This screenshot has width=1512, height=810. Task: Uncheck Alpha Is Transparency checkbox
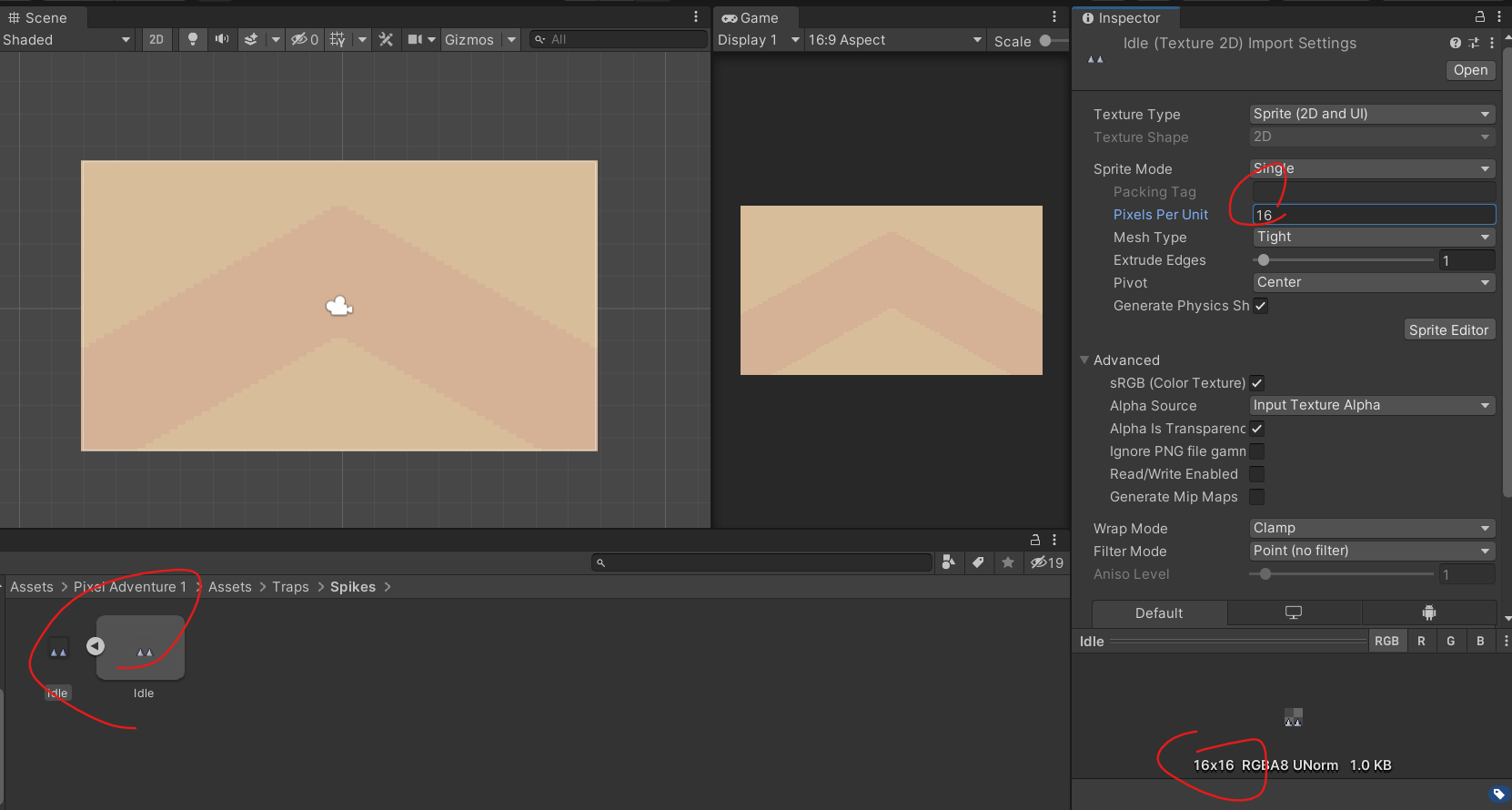[1257, 429]
